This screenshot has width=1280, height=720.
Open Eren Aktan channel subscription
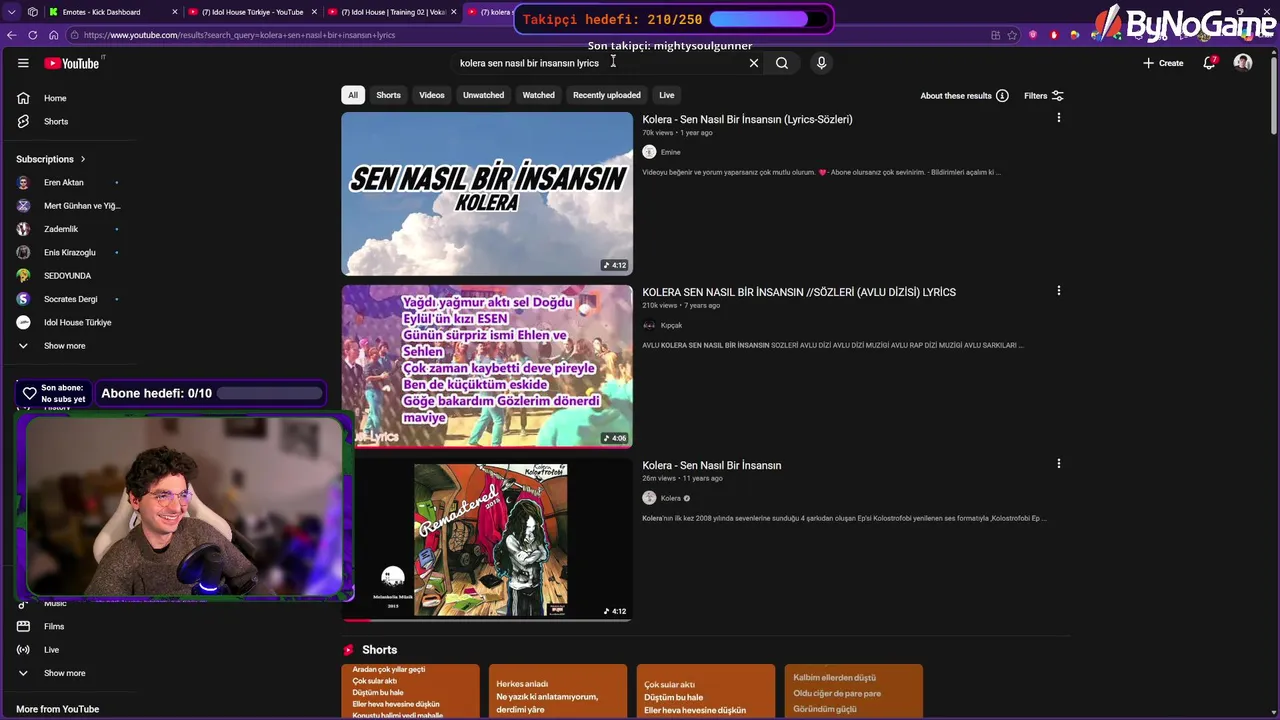coord(66,182)
